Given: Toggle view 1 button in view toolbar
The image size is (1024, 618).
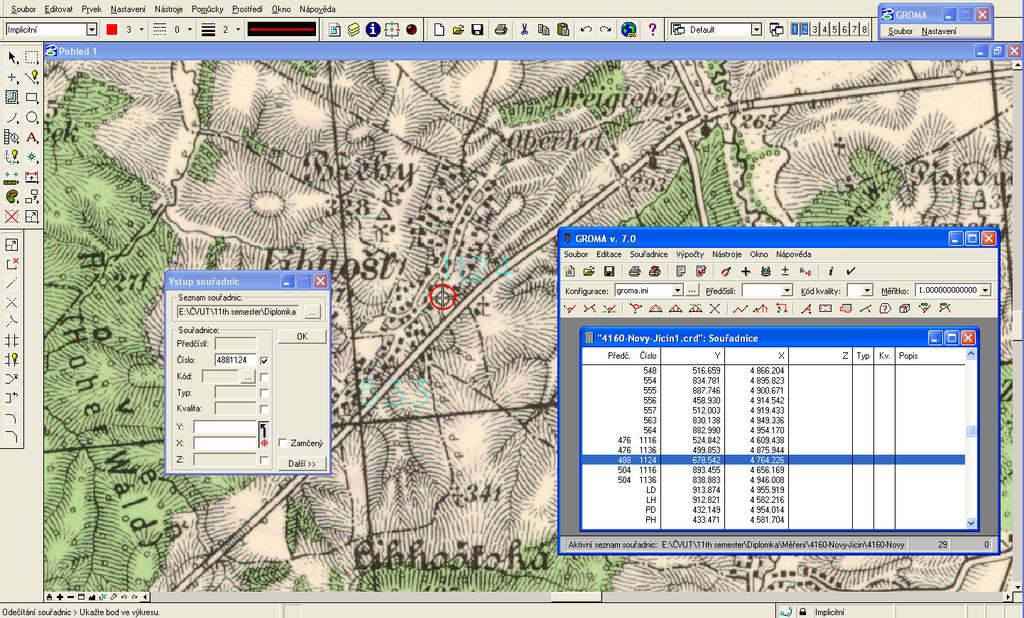Looking at the screenshot, I should click(x=795, y=29).
